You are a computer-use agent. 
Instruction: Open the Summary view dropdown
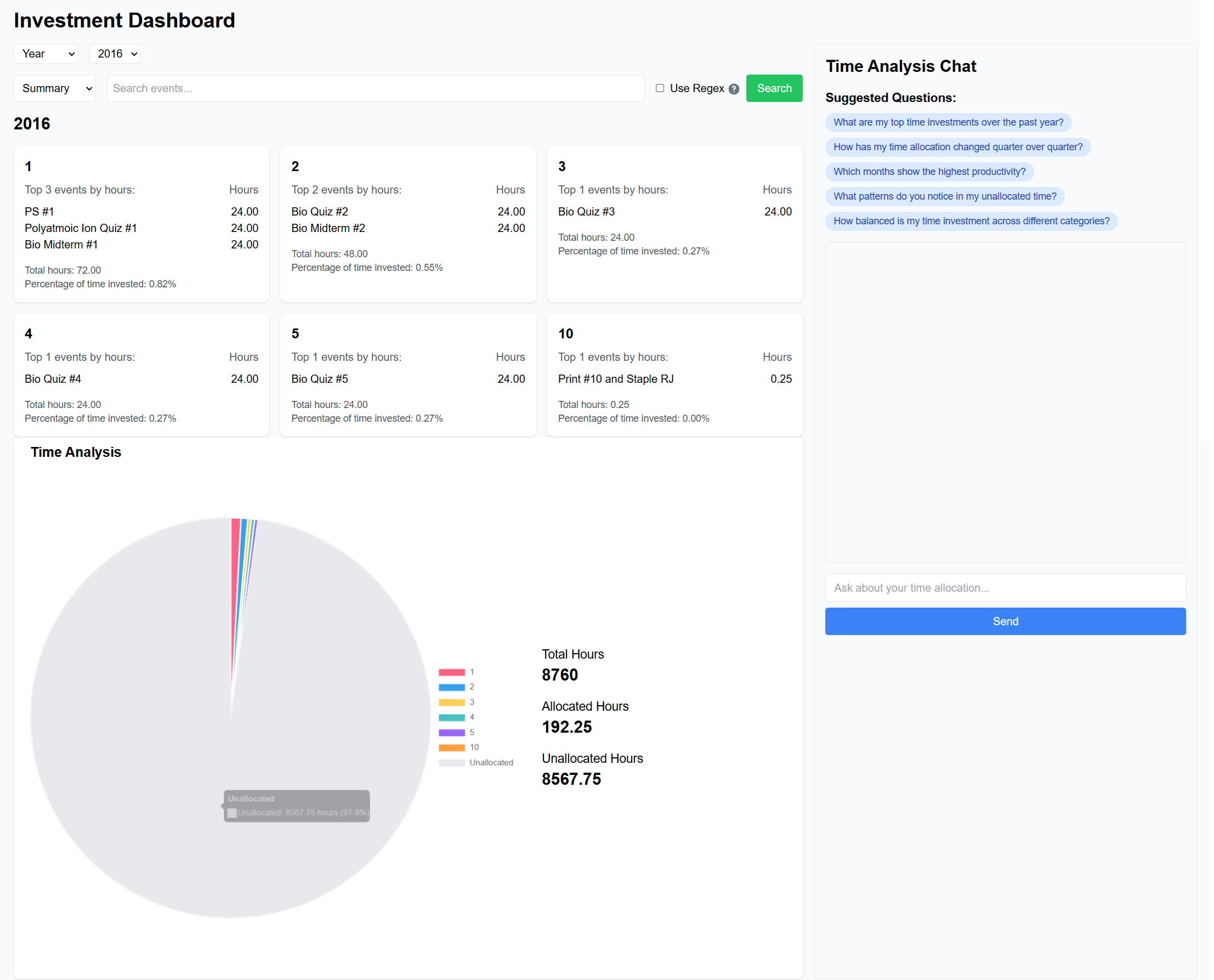(x=54, y=88)
